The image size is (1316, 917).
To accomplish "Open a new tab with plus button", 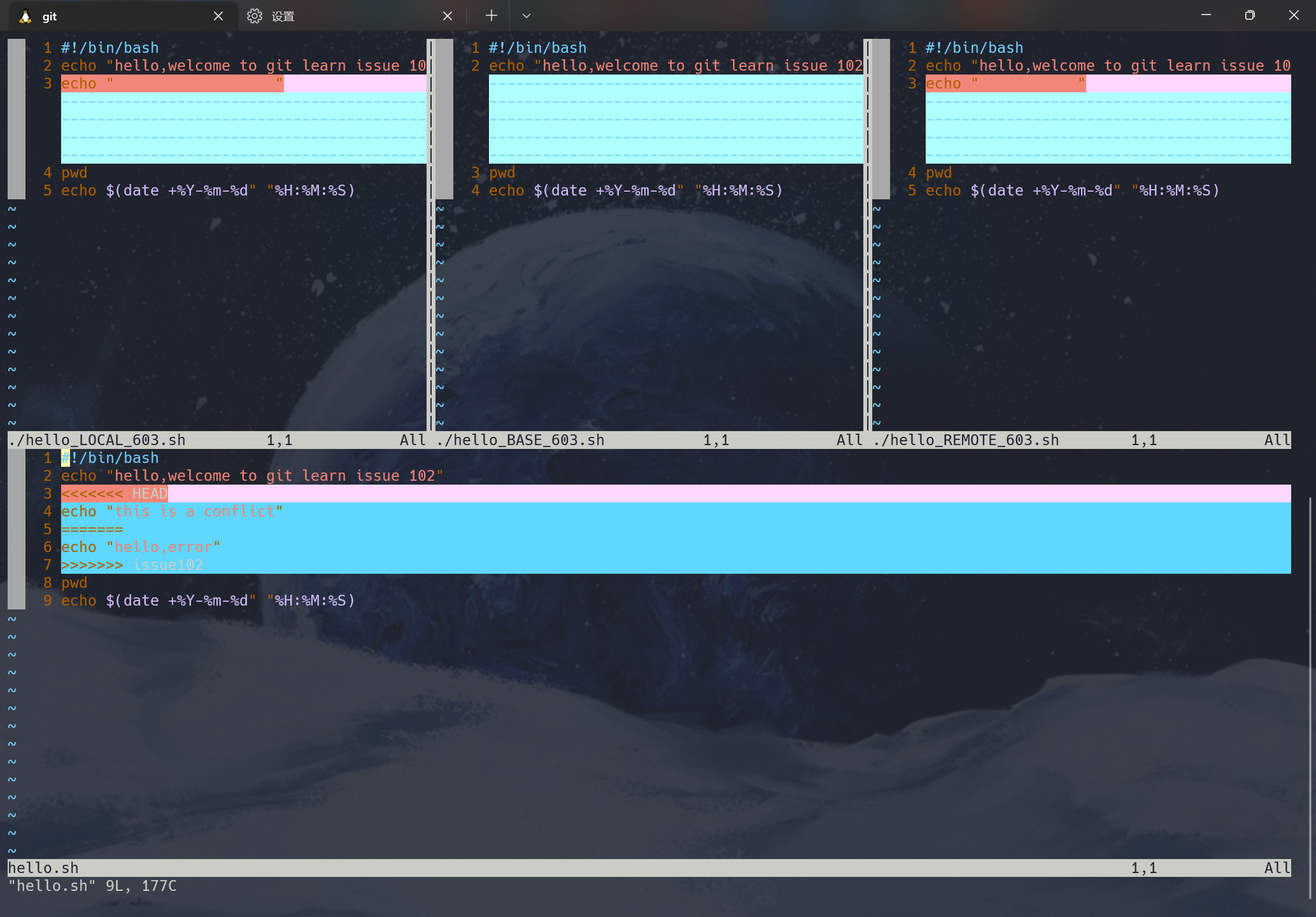I will tap(491, 16).
